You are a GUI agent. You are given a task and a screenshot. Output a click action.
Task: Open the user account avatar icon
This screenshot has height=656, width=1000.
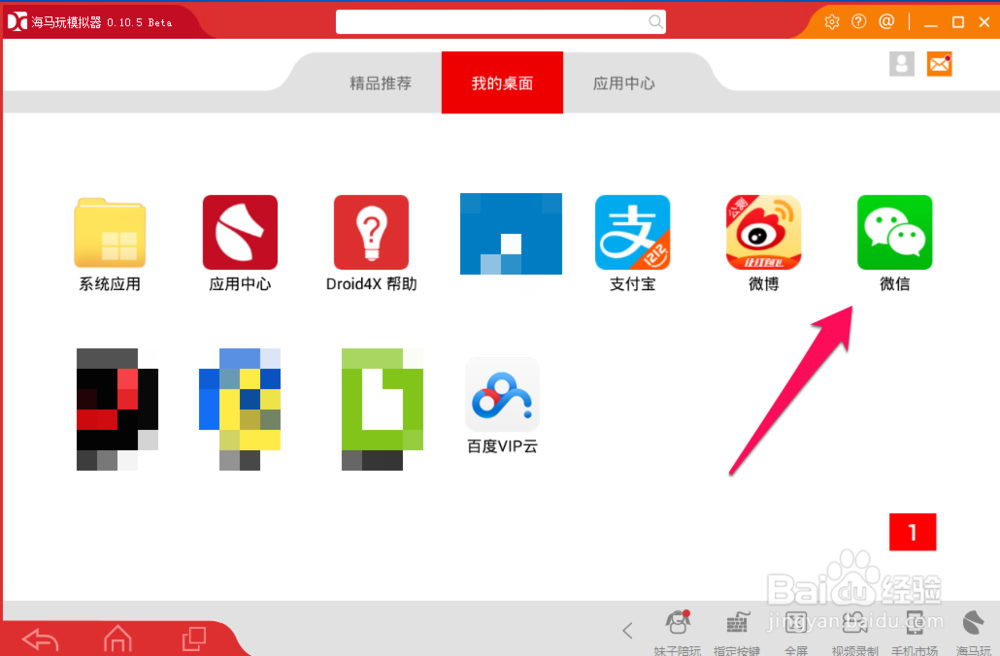click(902, 64)
